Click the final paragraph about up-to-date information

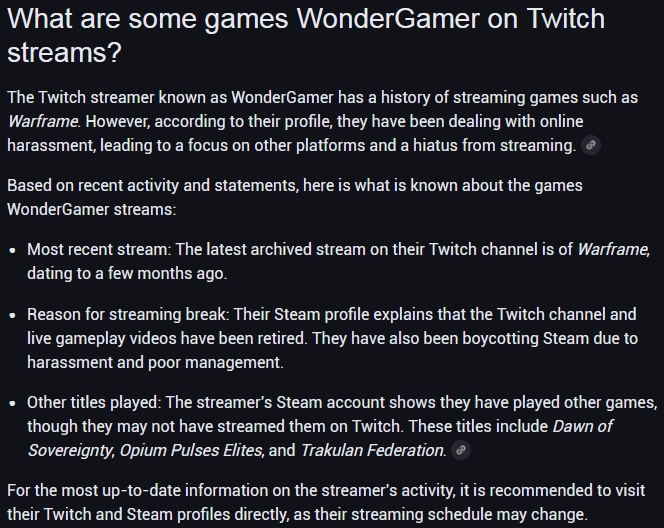326,501
